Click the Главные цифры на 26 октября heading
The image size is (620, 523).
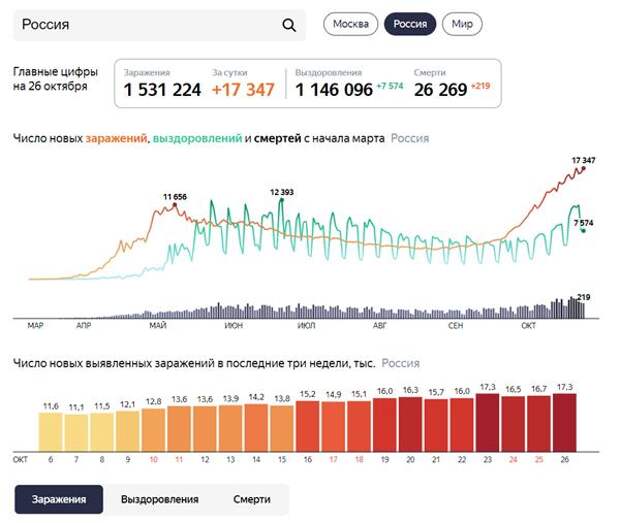55,79
